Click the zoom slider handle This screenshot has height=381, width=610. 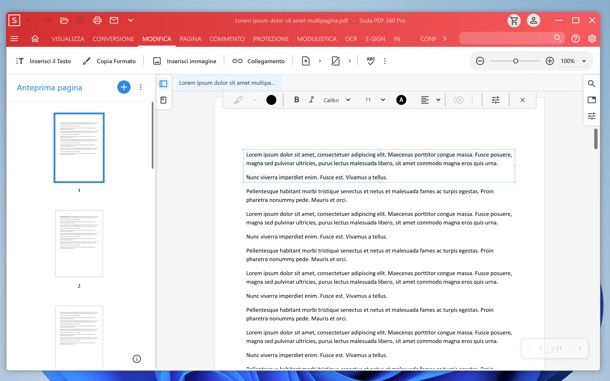click(515, 61)
